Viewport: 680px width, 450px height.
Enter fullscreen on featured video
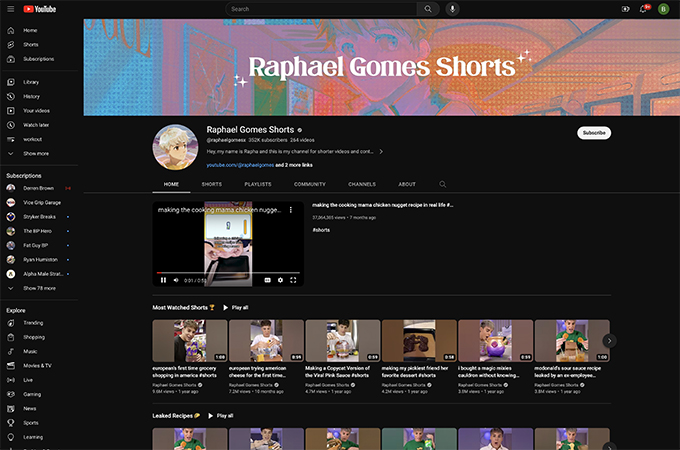293,280
